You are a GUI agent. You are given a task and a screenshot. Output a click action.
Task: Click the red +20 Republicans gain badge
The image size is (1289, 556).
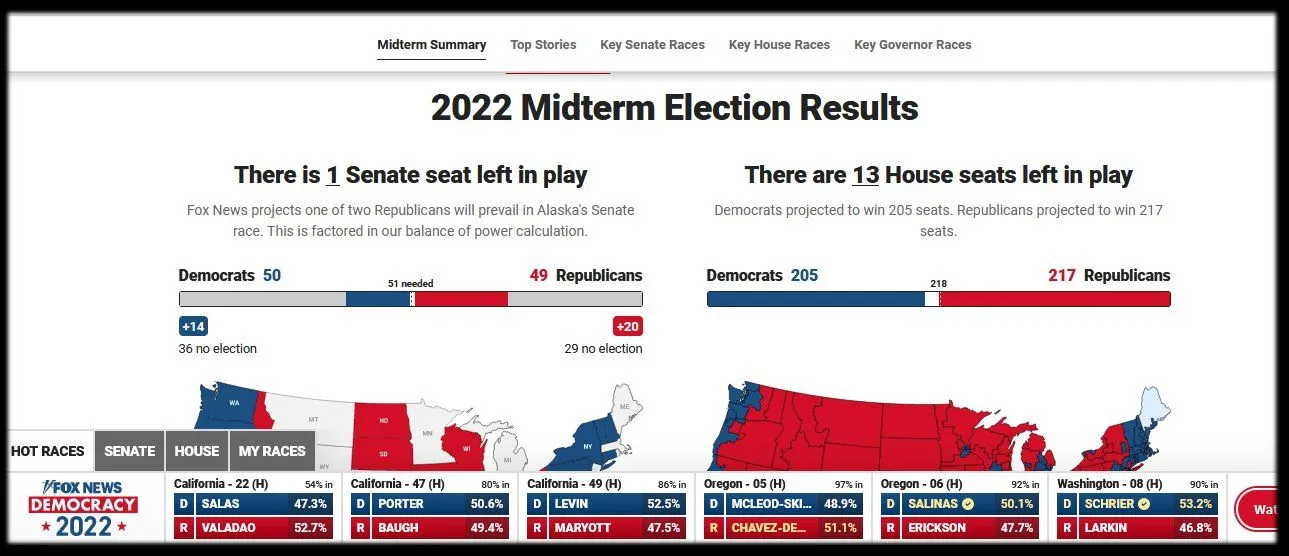[x=627, y=326]
